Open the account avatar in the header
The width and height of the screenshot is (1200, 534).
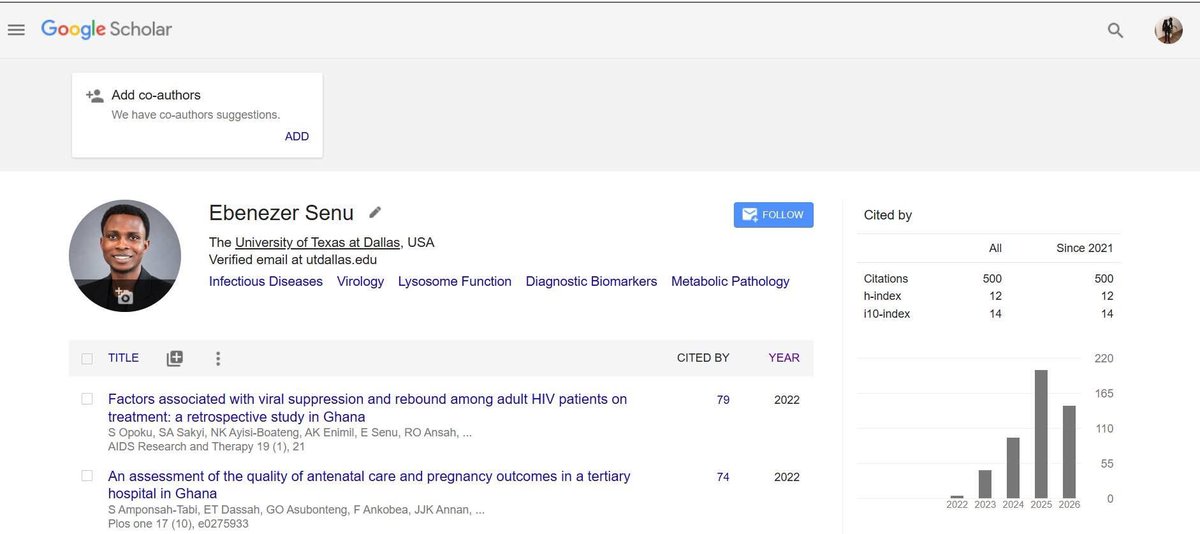coord(1168,30)
